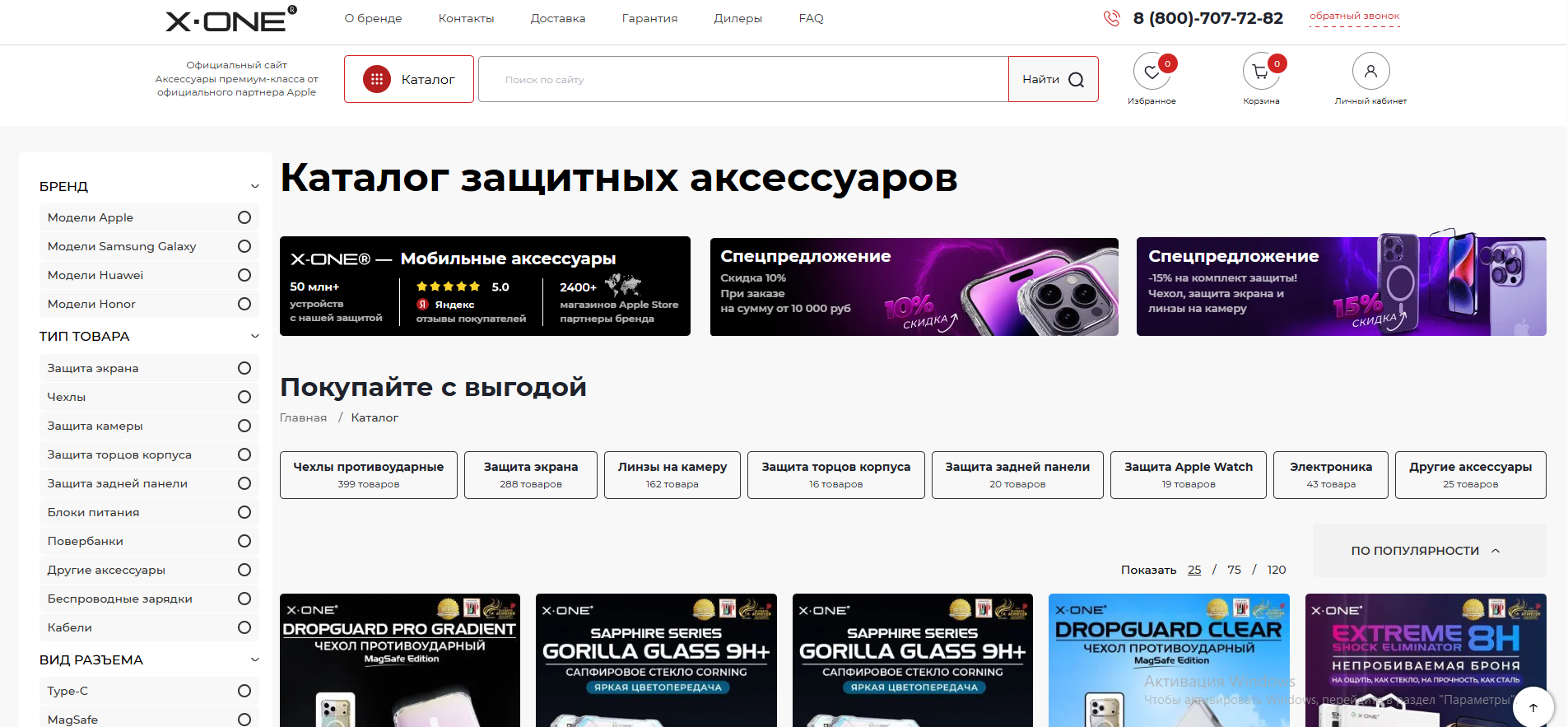Open Защита экрана 288 товаров category
The image size is (1568, 727).
531,475
